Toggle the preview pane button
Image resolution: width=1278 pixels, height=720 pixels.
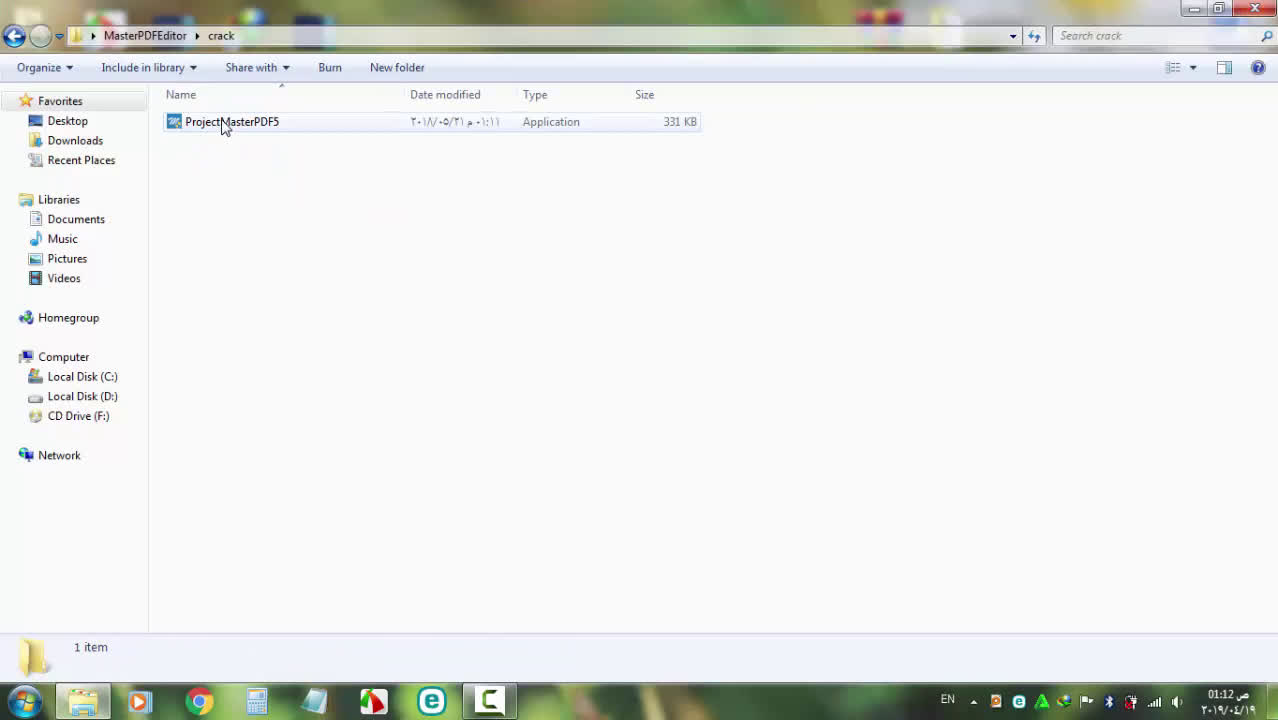pos(1224,68)
